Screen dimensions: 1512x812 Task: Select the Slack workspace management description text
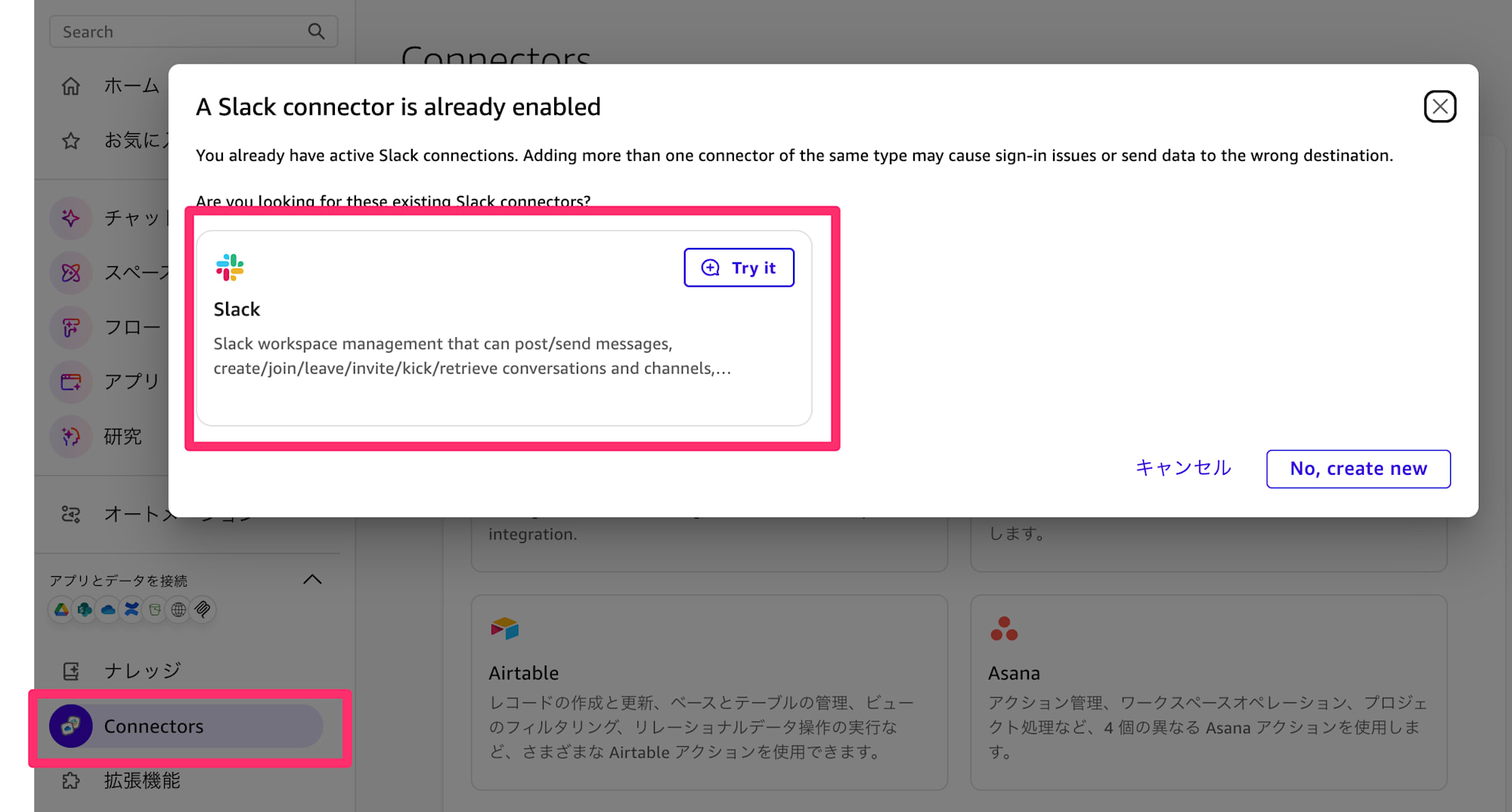tap(472, 356)
